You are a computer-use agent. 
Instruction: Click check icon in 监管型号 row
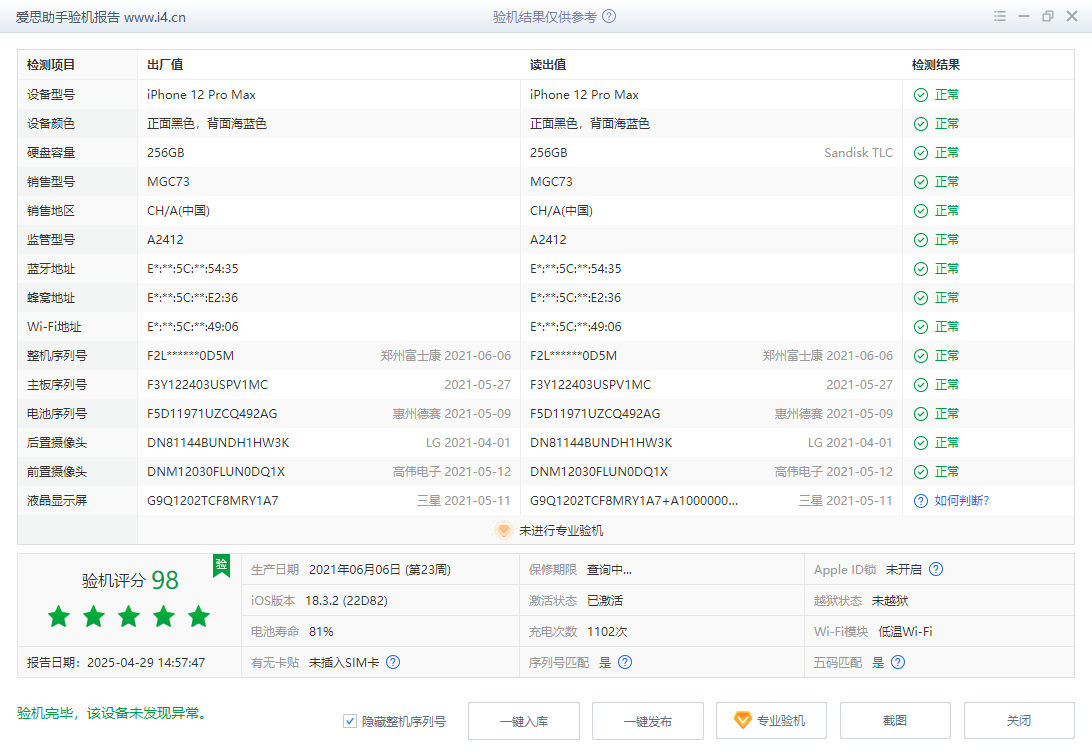921,239
